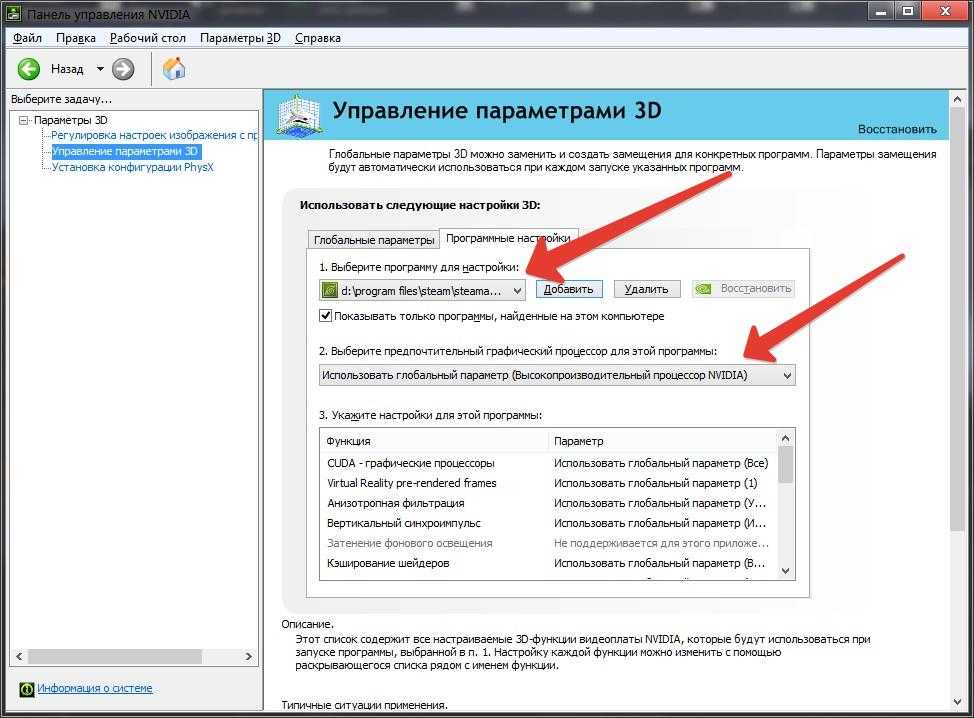The width and height of the screenshot is (974, 718).
Task: Open the Параметры 3D menu
Action: pyautogui.click(x=240, y=38)
